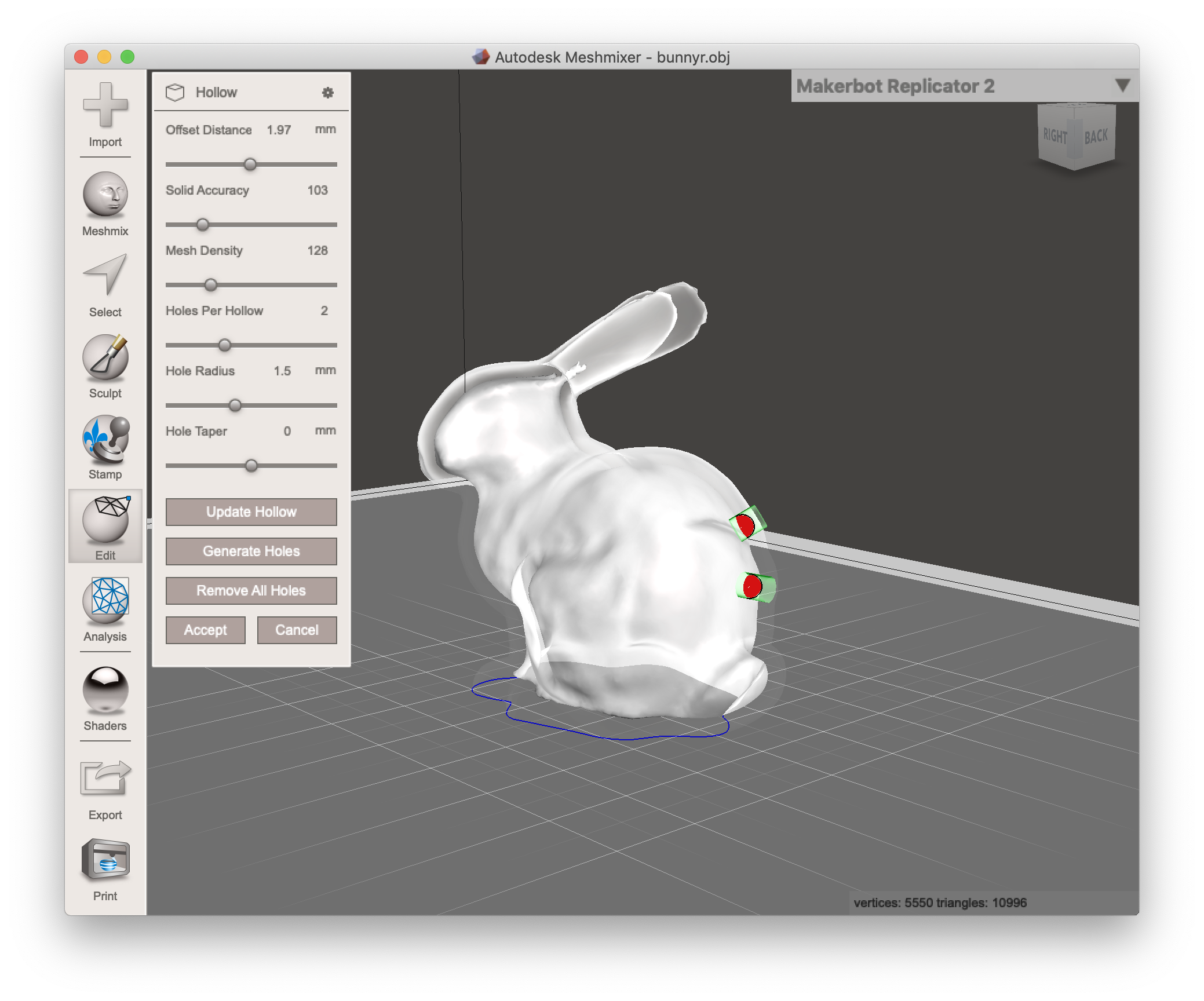The height and width of the screenshot is (1001, 1204).
Task: Click the Offset Distance label
Action: 209,130
